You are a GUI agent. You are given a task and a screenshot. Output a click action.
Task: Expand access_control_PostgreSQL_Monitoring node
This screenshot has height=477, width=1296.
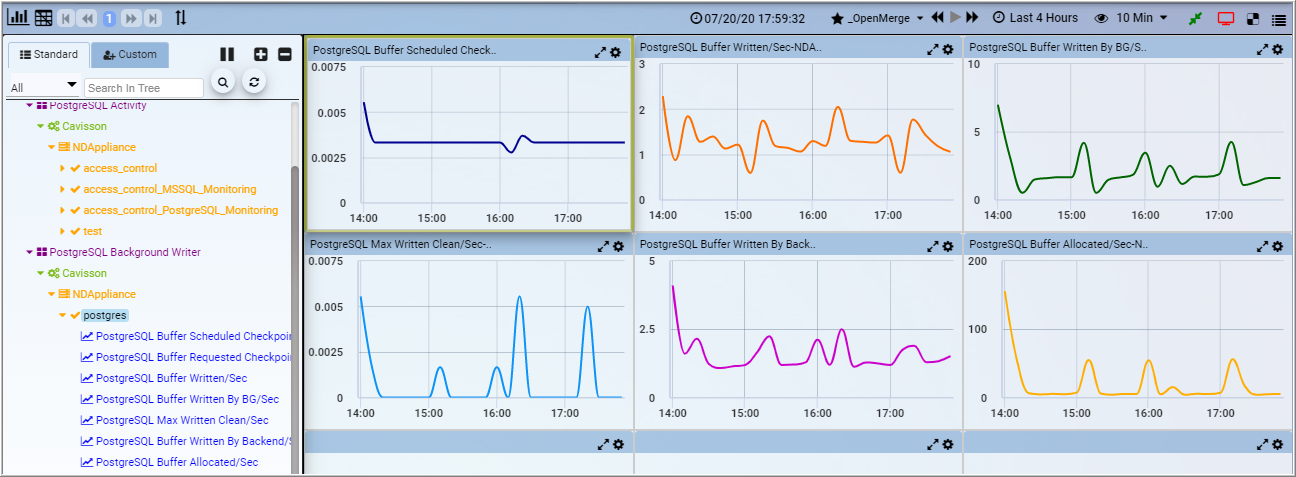(x=62, y=210)
